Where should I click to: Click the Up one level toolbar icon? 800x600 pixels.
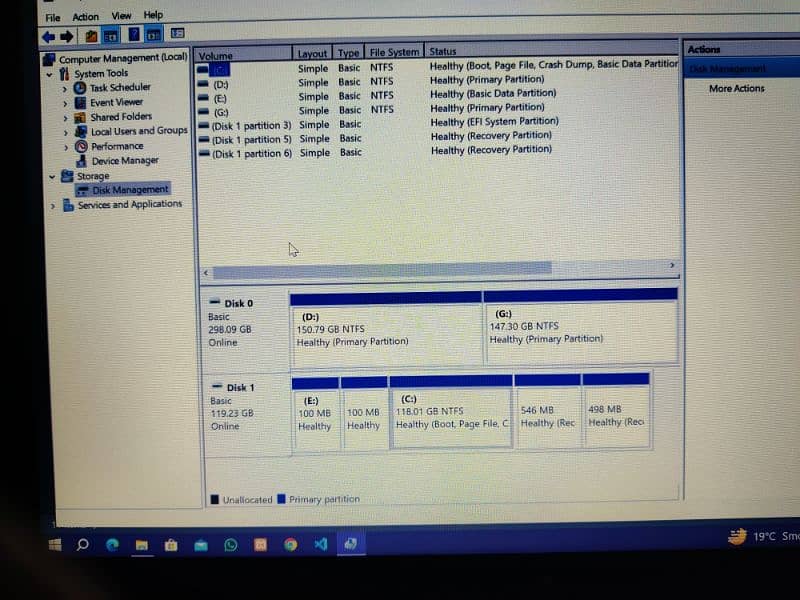click(x=91, y=36)
